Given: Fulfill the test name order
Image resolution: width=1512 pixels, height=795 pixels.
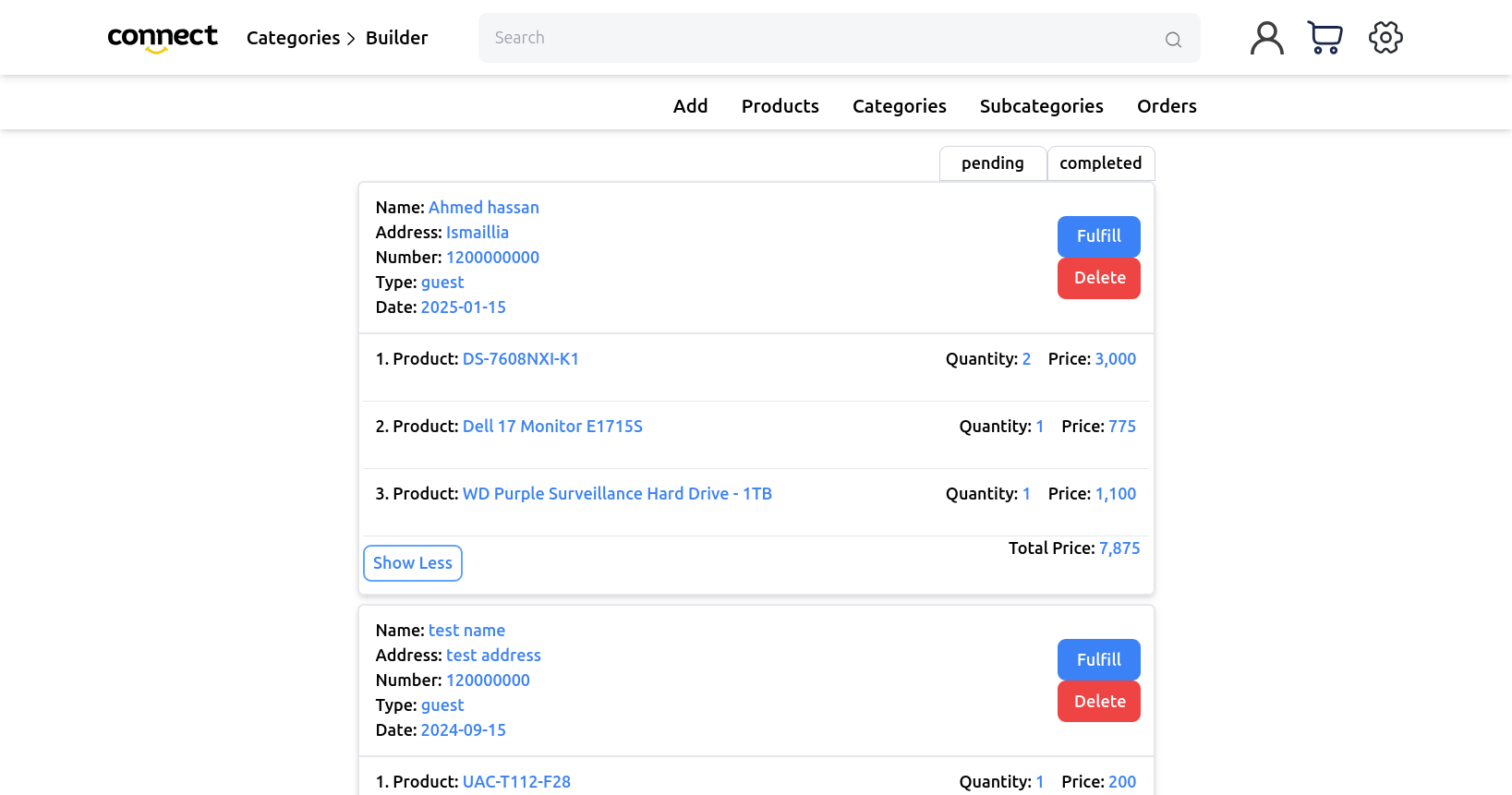Looking at the screenshot, I should (1099, 660).
